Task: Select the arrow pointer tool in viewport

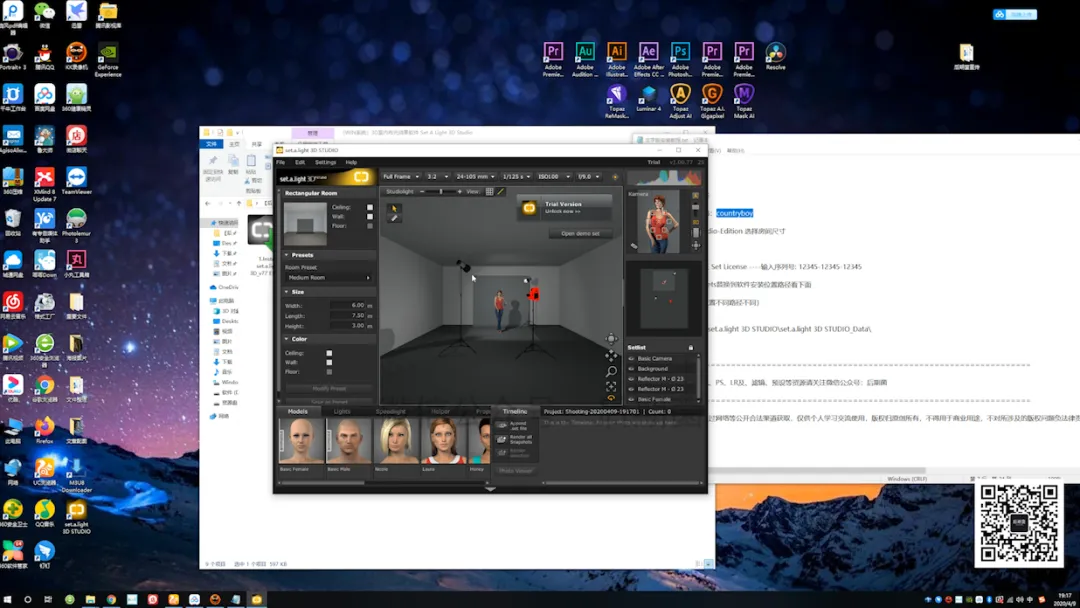Action: coord(394,209)
